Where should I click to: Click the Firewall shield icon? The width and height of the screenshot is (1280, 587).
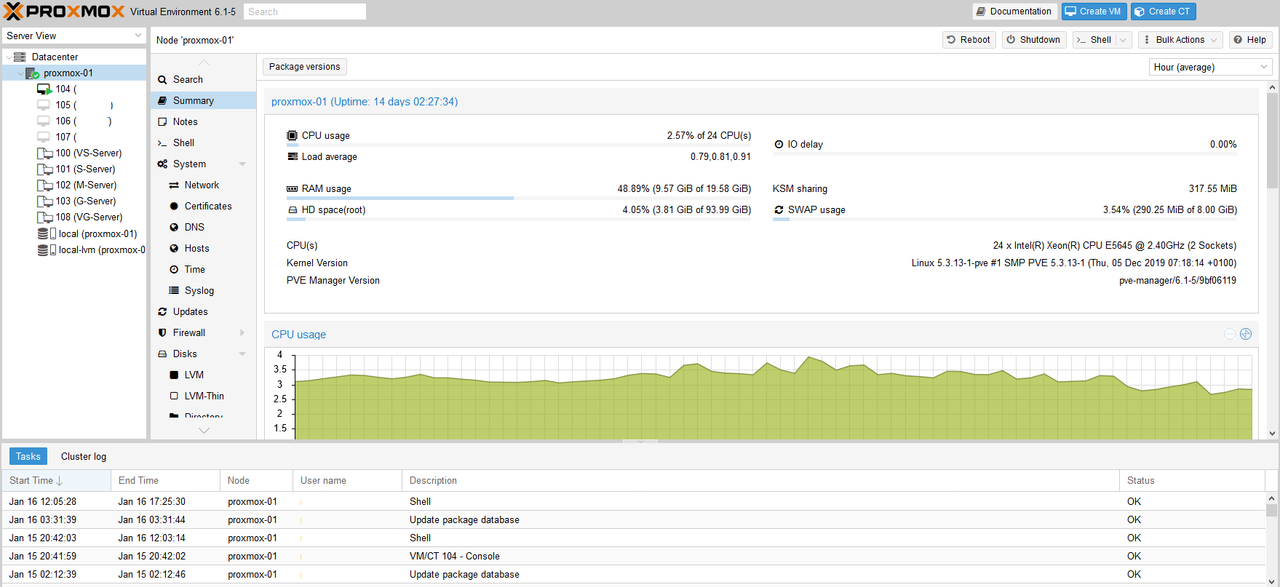[x=162, y=333]
